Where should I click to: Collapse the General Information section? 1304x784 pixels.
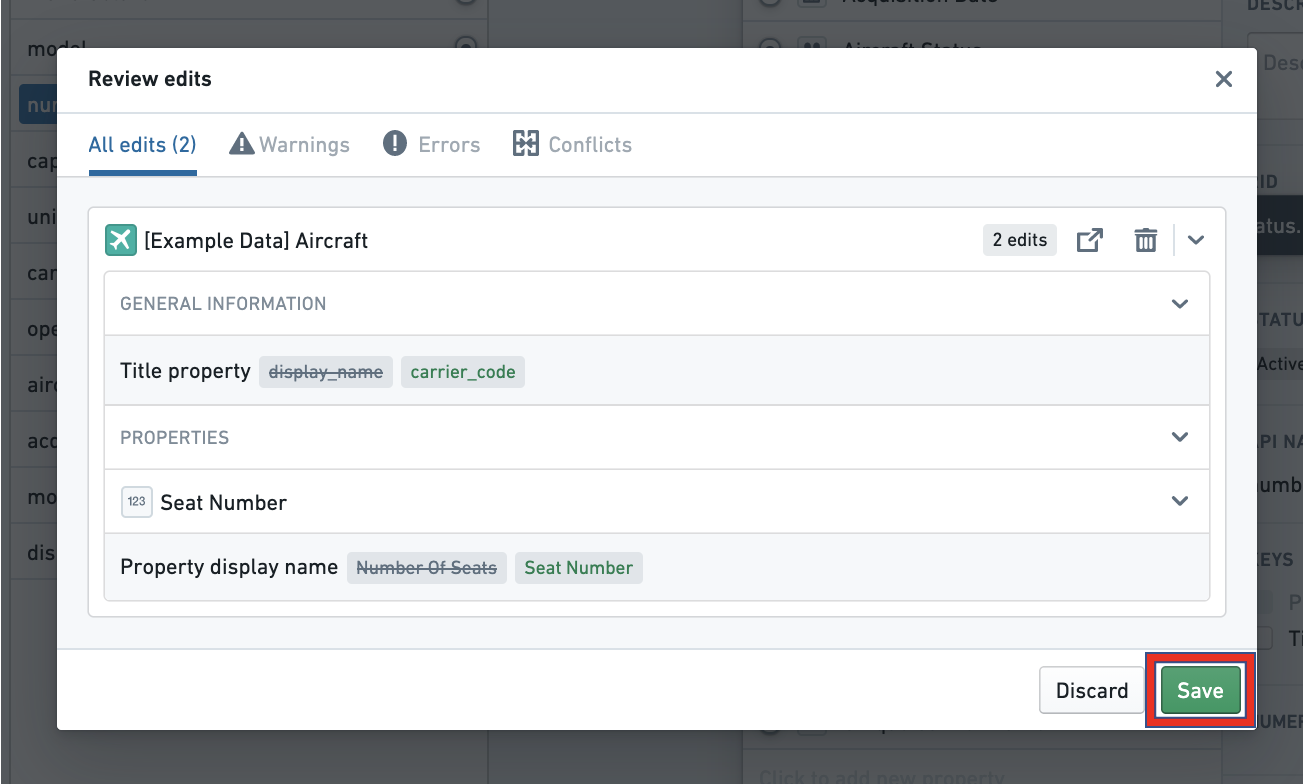pyautogui.click(x=1180, y=303)
